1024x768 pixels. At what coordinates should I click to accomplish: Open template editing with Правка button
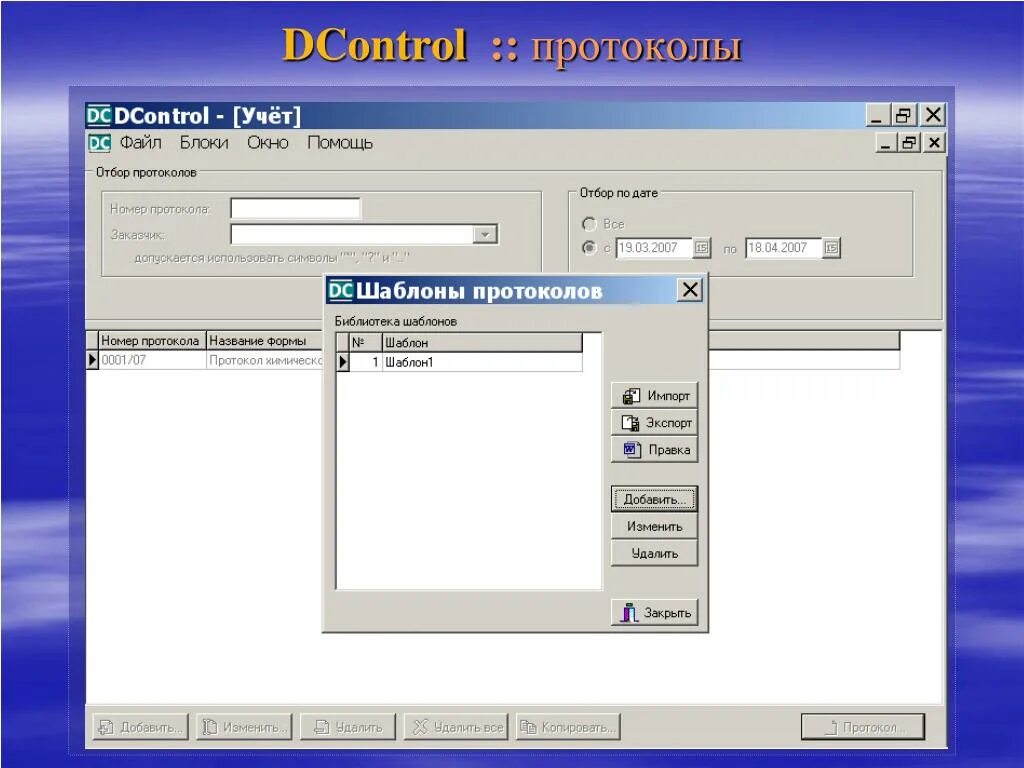point(654,449)
